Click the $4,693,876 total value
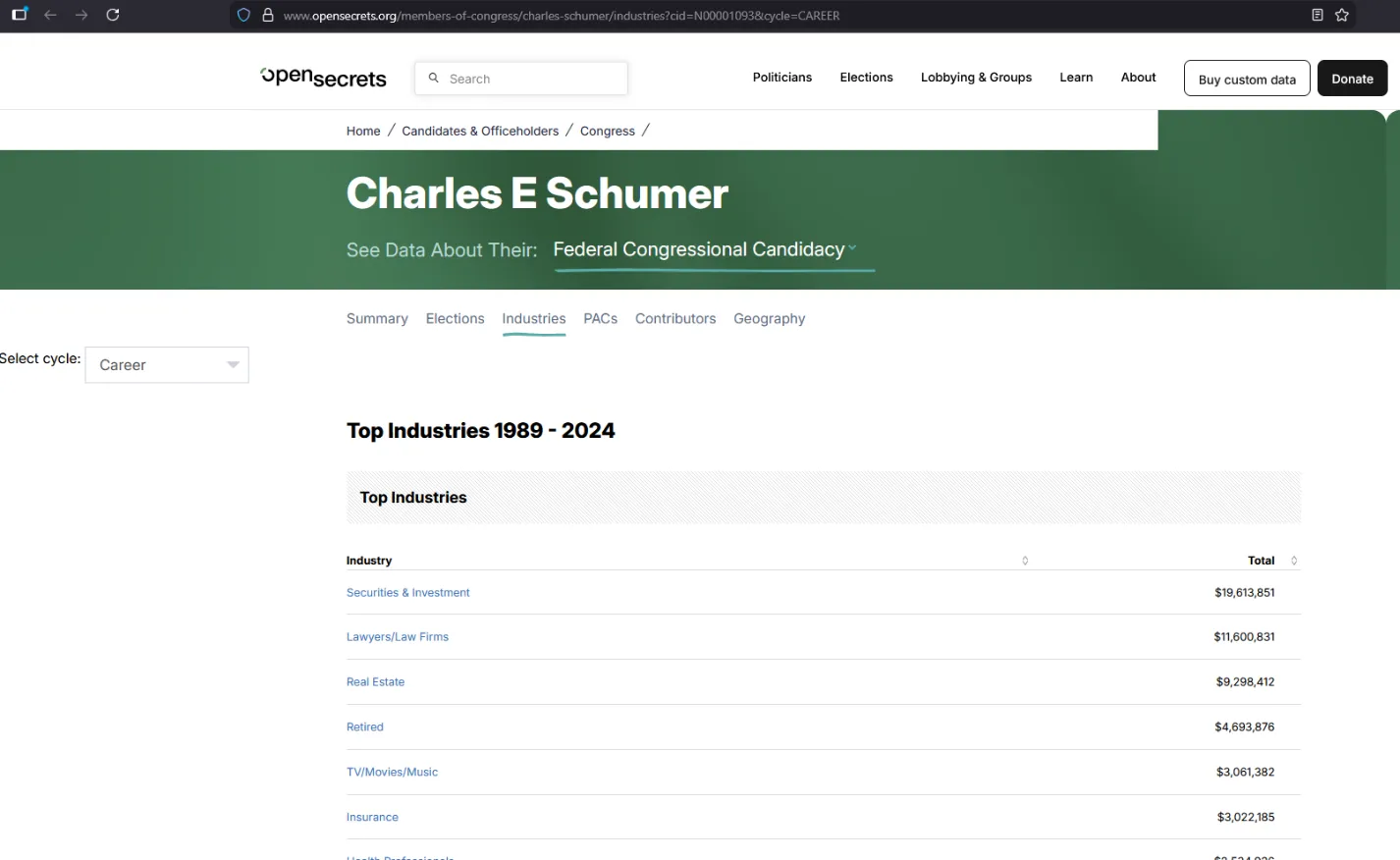The height and width of the screenshot is (860, 1400). [1245, 727]
